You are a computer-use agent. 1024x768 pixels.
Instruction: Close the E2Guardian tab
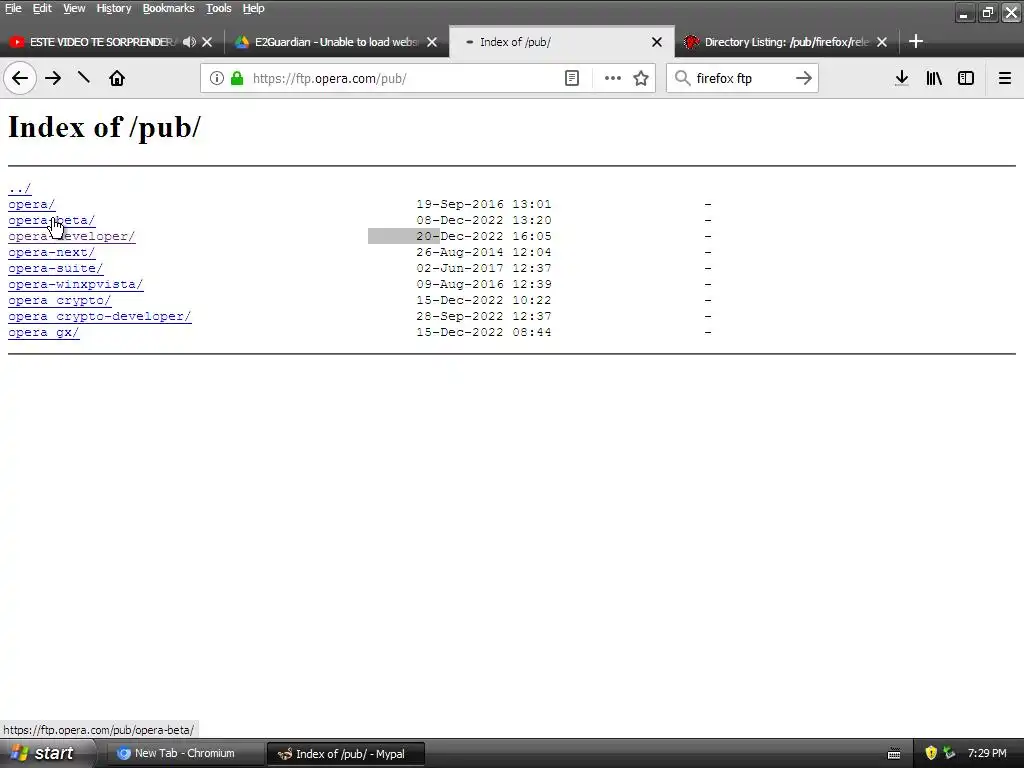coord(432,42)
